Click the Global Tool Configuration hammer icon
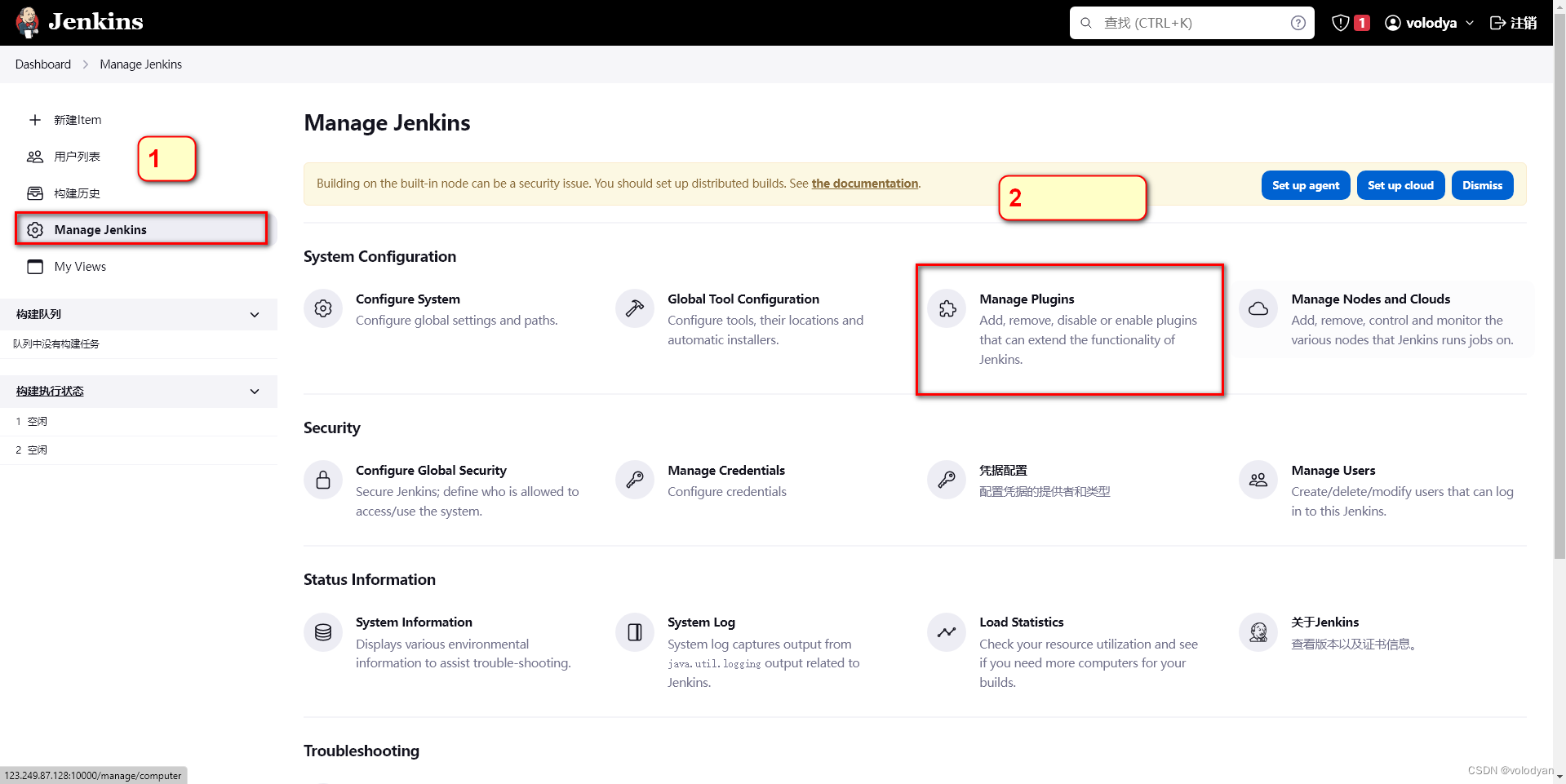The image size is (1566, 784). click(635, 308)
